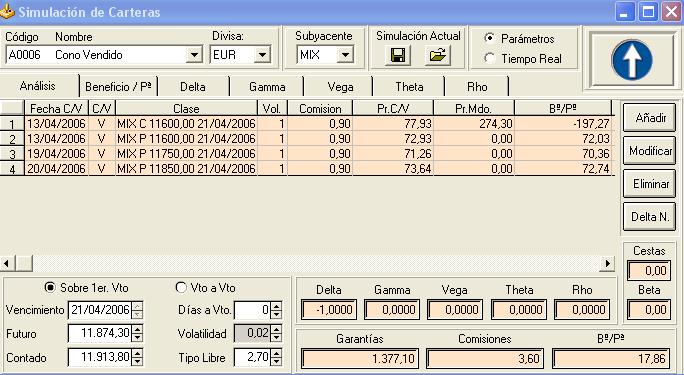Click the Delta N. button

click(650, 217)
